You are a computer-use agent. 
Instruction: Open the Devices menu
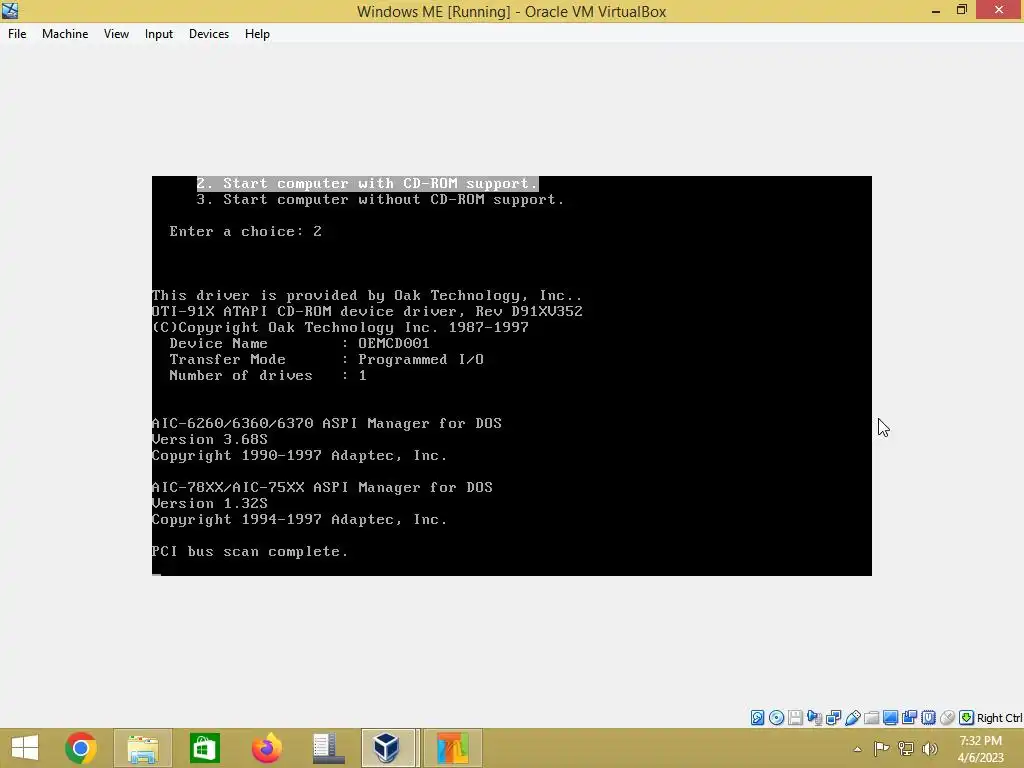pyautogui.click(x=209, y=34)
